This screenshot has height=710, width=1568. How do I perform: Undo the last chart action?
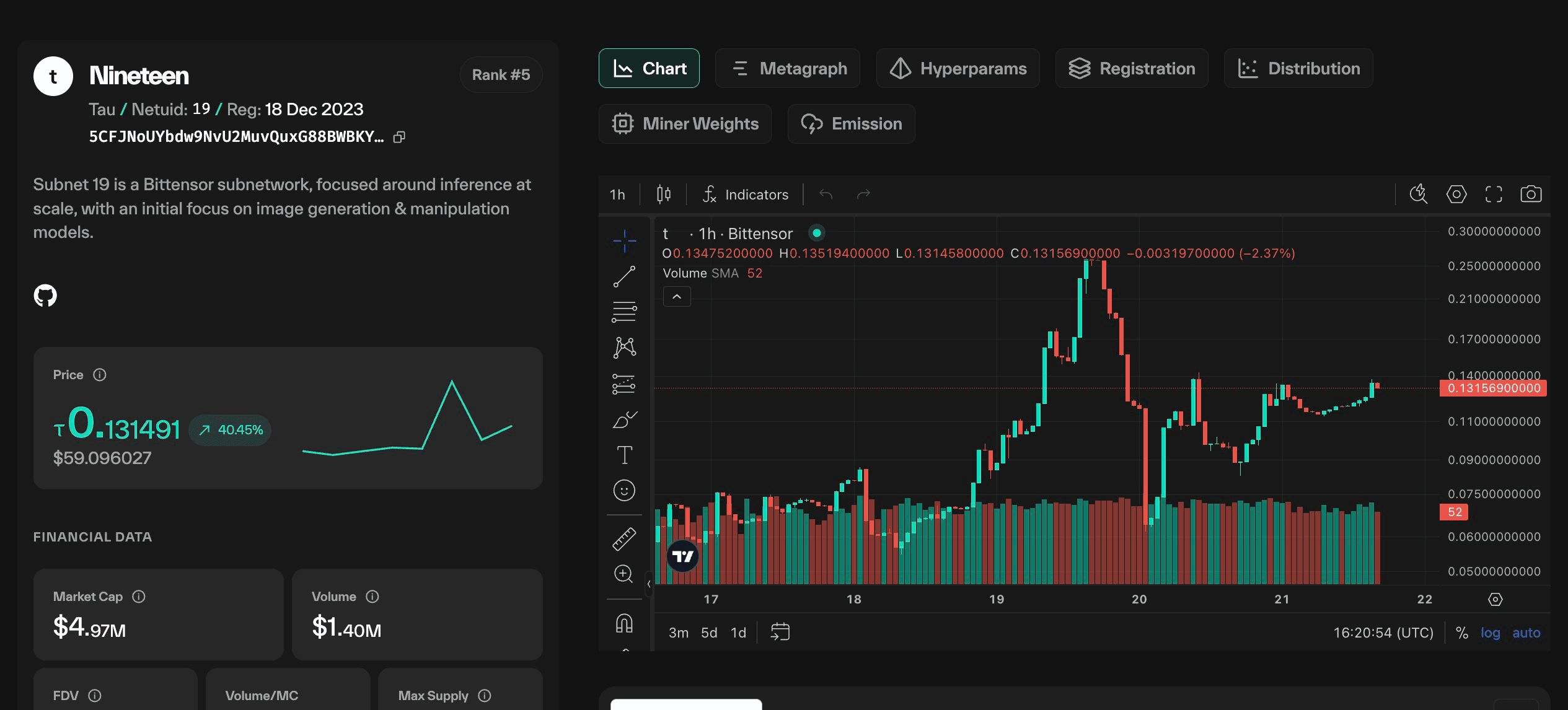click(x=826, y=195)
